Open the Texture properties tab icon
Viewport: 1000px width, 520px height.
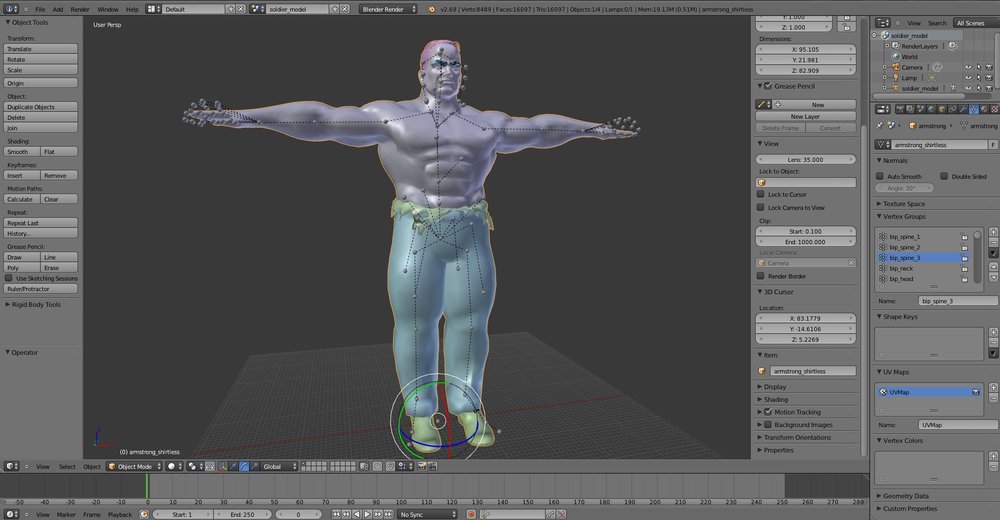click(x=995, y=109)
